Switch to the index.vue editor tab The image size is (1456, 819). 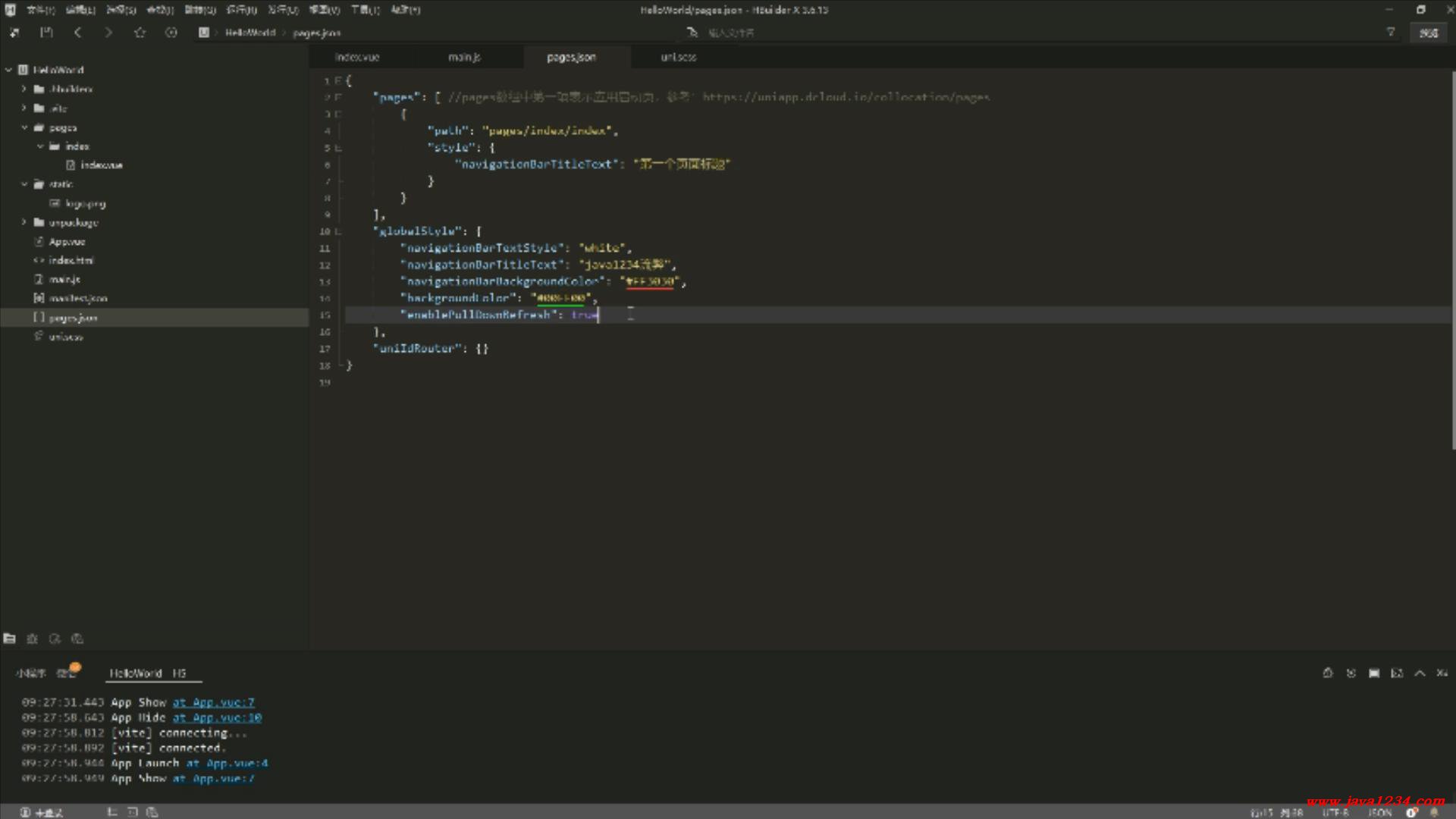pyautogui.click(x=357, y=57)
